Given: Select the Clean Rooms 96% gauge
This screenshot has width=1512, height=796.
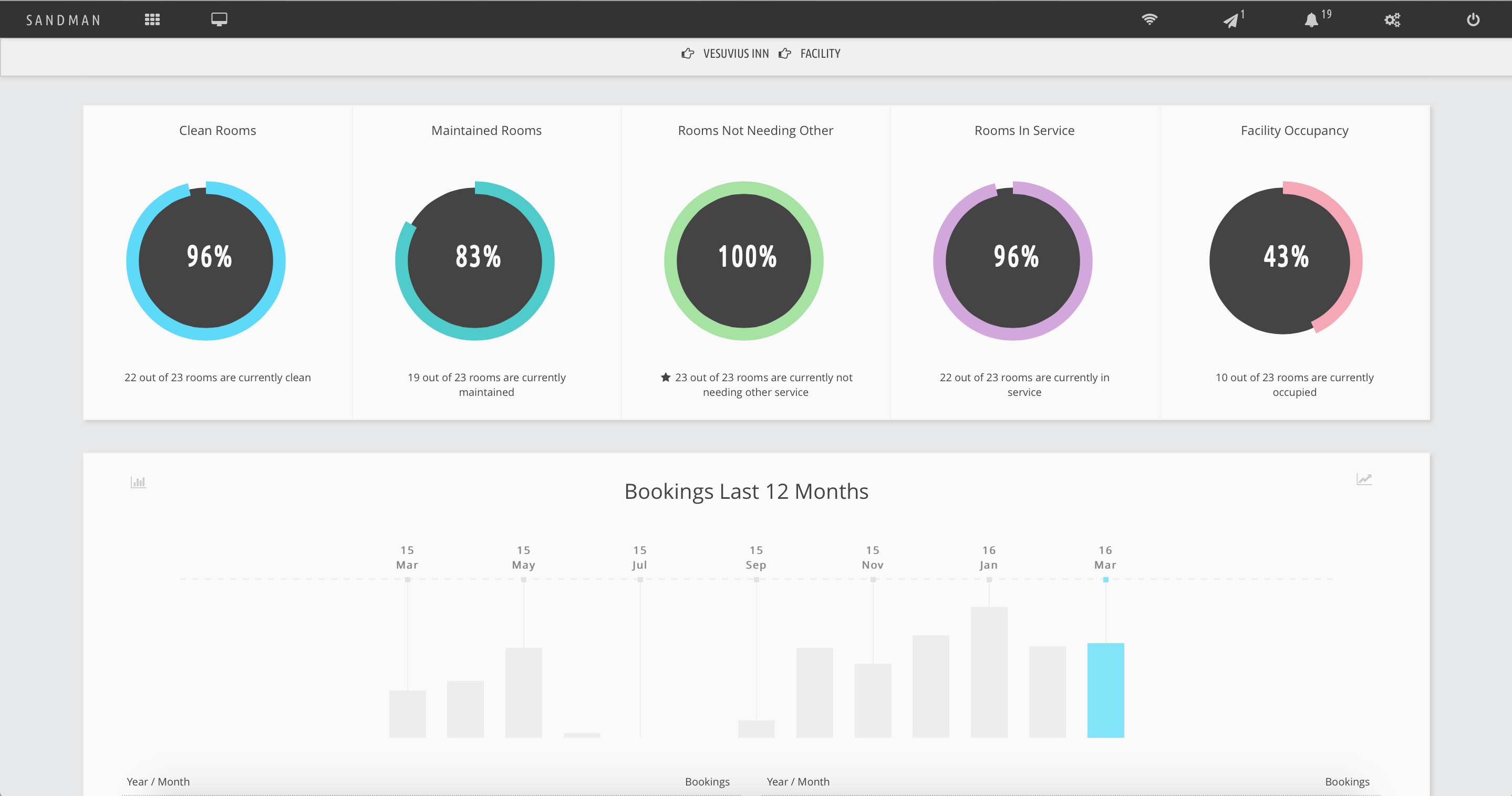Looking at the screenshot, I should (x=206, y=261).
